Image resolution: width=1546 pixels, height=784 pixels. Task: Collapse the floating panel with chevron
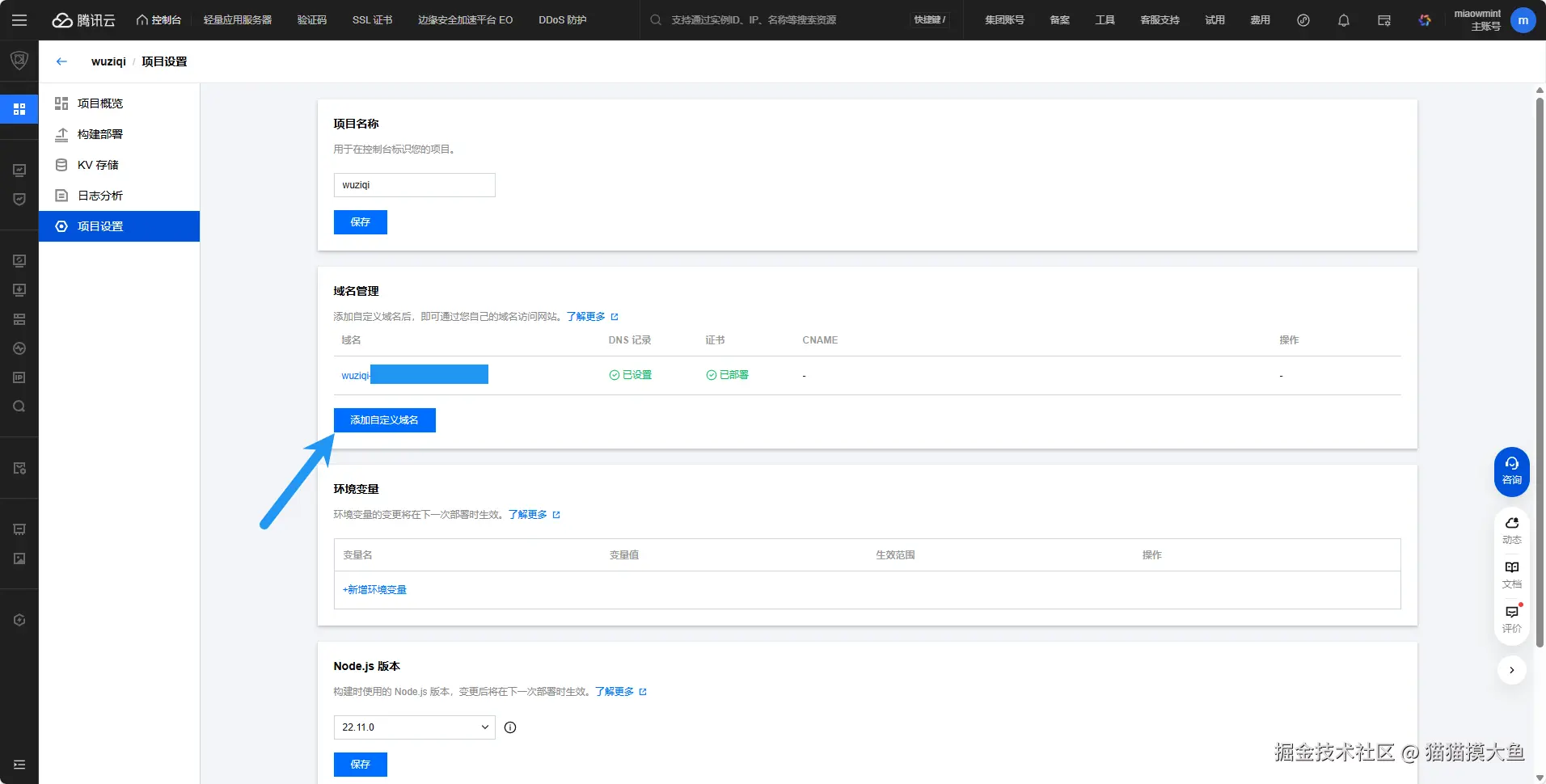coord(1512,670)
